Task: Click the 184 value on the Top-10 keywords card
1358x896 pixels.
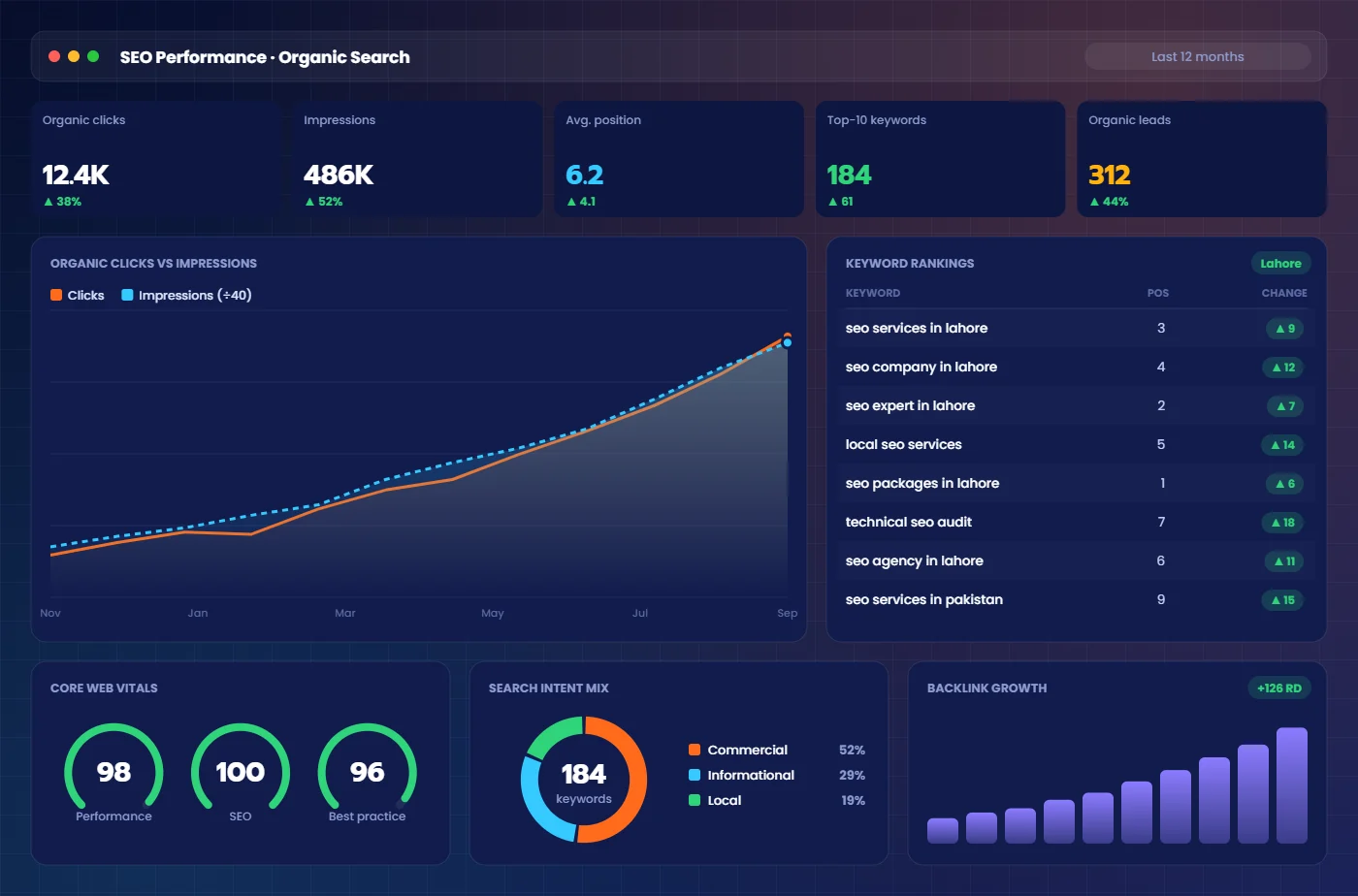Action: 849,175
